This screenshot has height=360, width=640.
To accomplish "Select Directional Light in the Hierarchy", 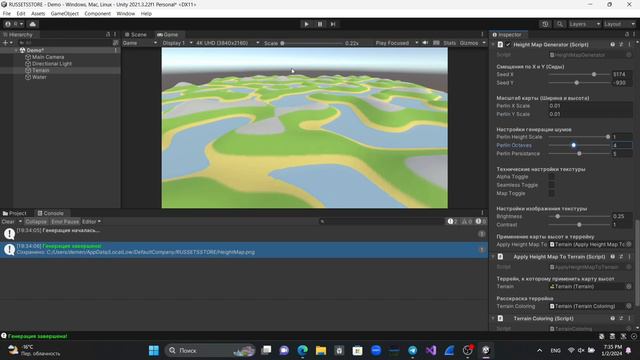I will pos(51,64).
